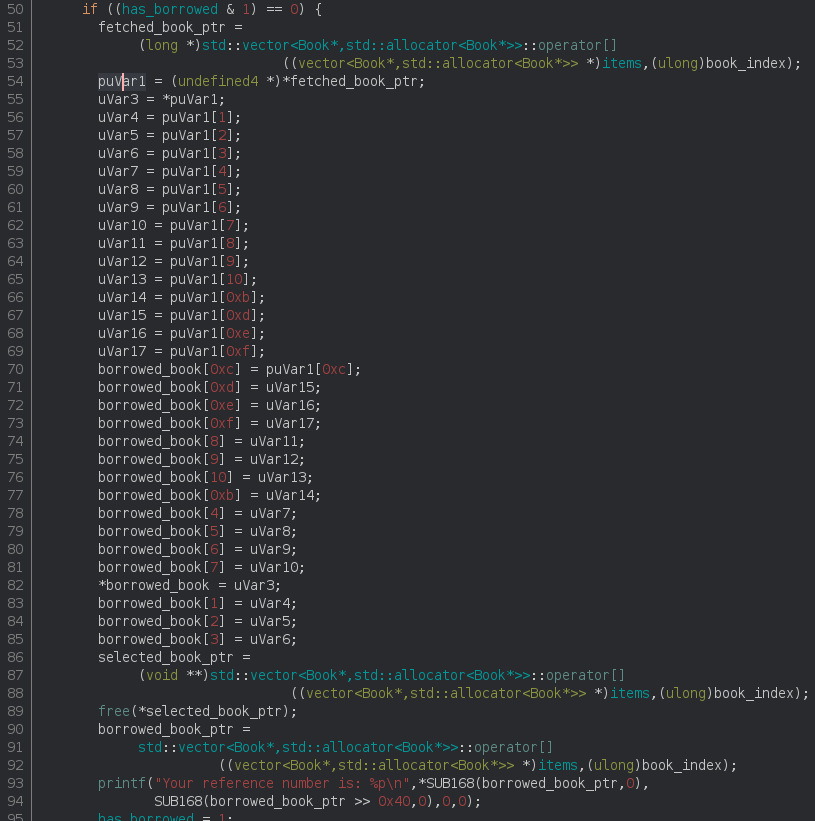The image size is (815, 821).
Task: Click uVar13 on line 65
Action: (122, 279)
